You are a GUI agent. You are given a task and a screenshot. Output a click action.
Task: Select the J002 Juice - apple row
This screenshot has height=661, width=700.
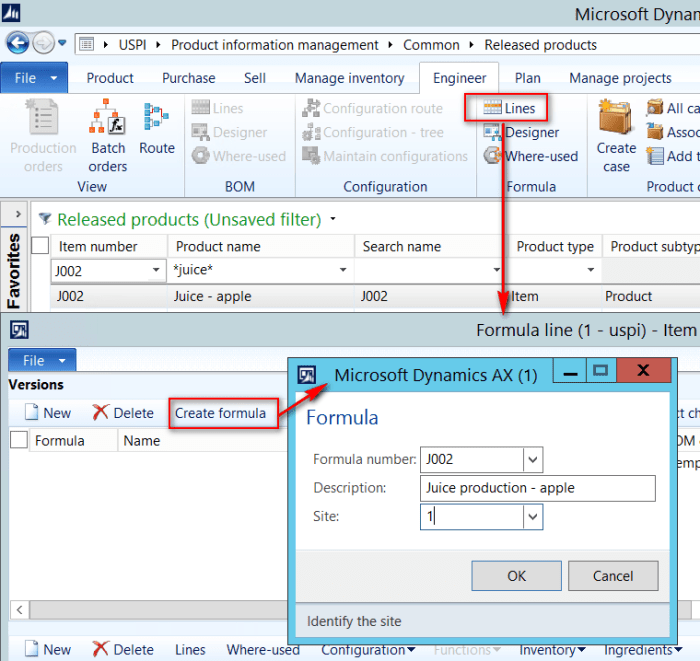[x=375, y=296]
